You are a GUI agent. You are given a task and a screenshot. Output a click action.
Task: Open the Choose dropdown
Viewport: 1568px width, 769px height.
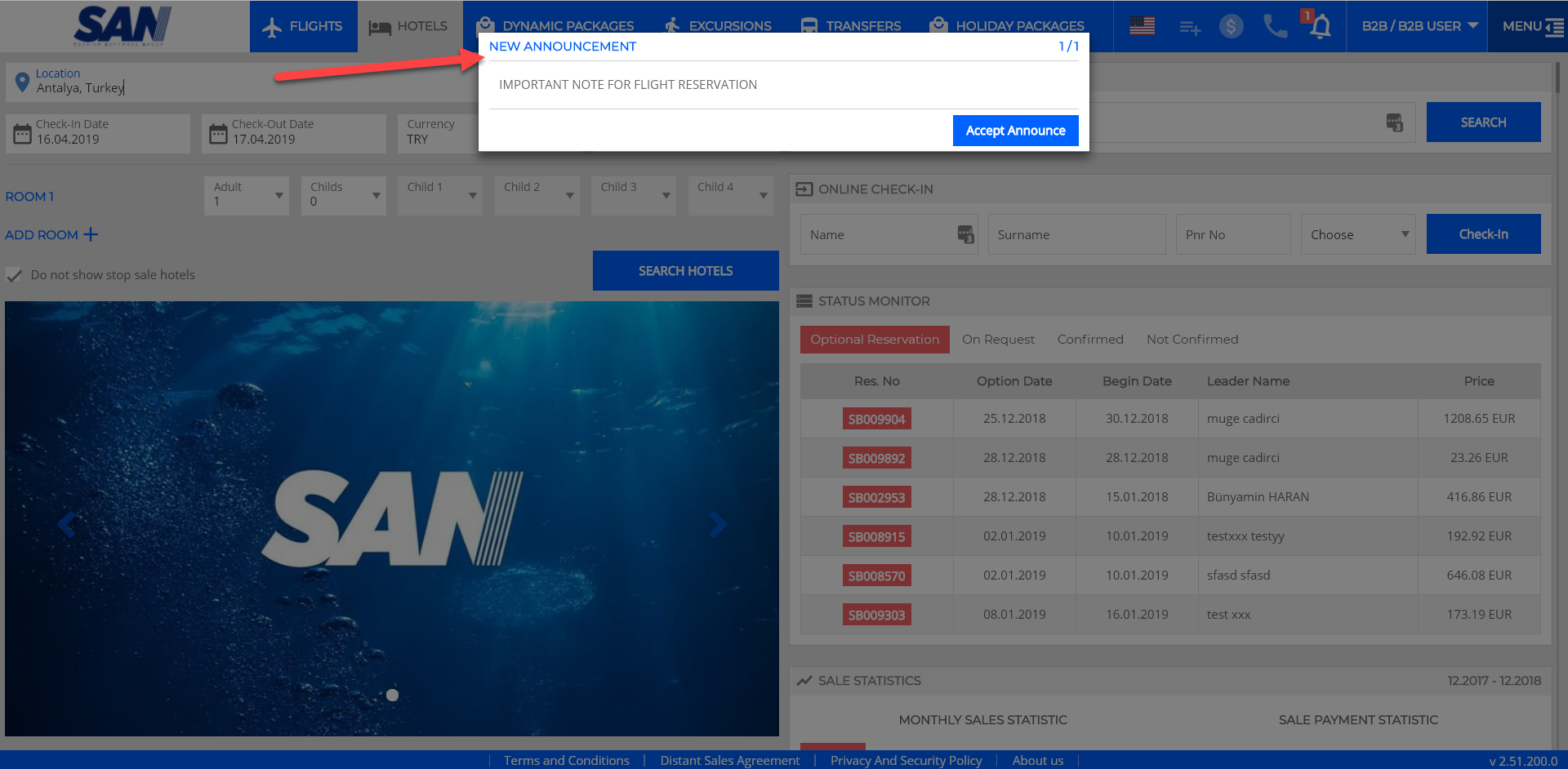pos(1358,234)
